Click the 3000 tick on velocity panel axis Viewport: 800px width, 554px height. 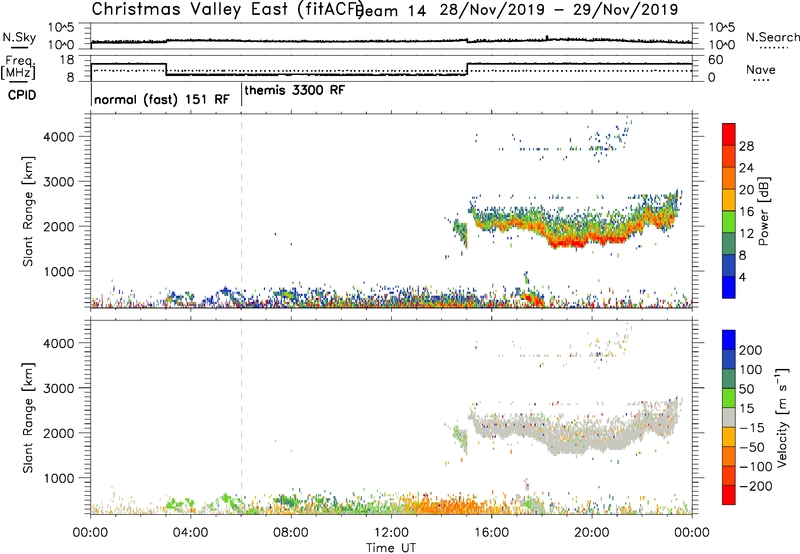point(59,389)
